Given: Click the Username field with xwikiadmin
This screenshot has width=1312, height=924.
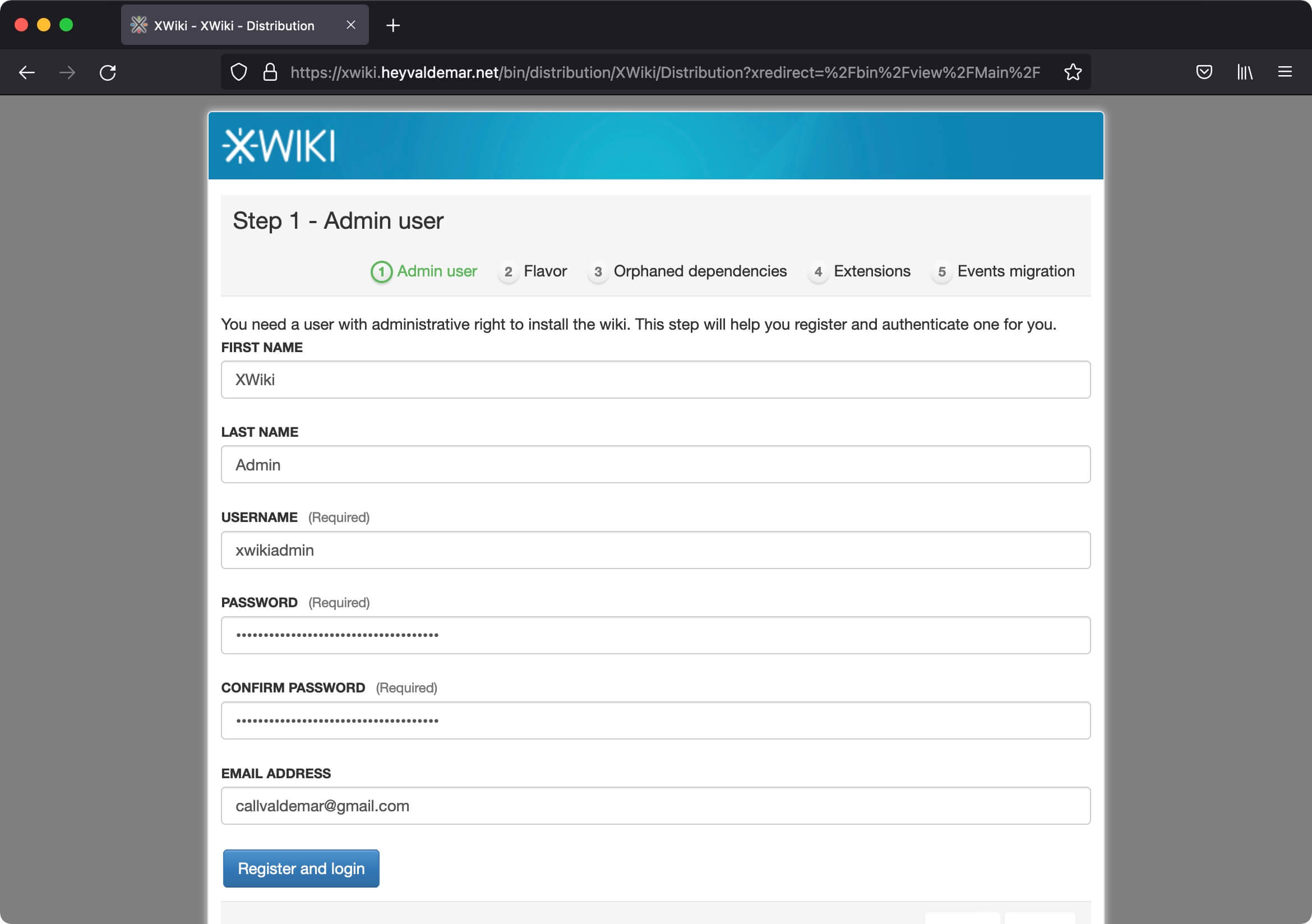Looking at the screenshot, I should [655, 549].
